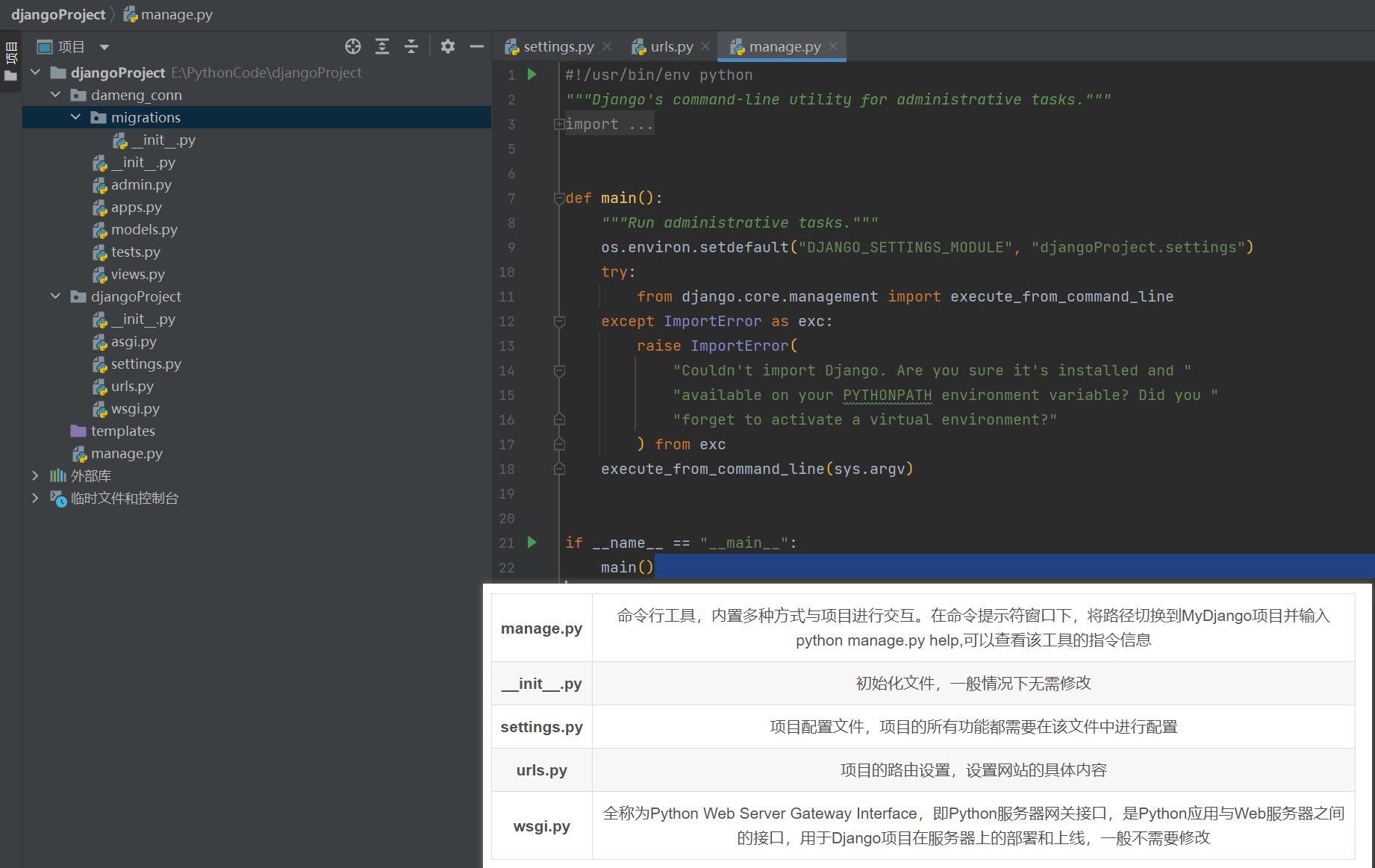
Task: Collapse the def main fold marker
Action: tap(558, 198)
